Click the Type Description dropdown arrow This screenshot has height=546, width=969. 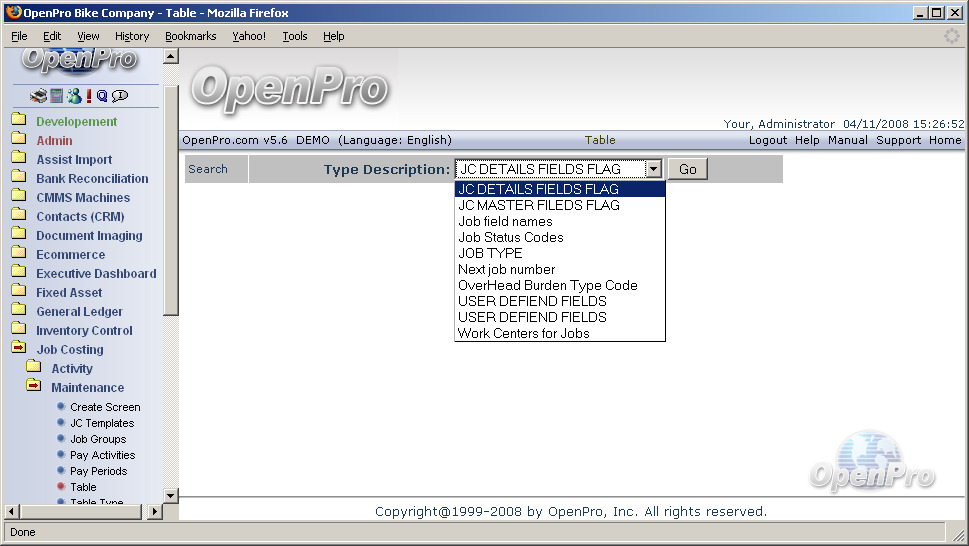click(653, 169)
